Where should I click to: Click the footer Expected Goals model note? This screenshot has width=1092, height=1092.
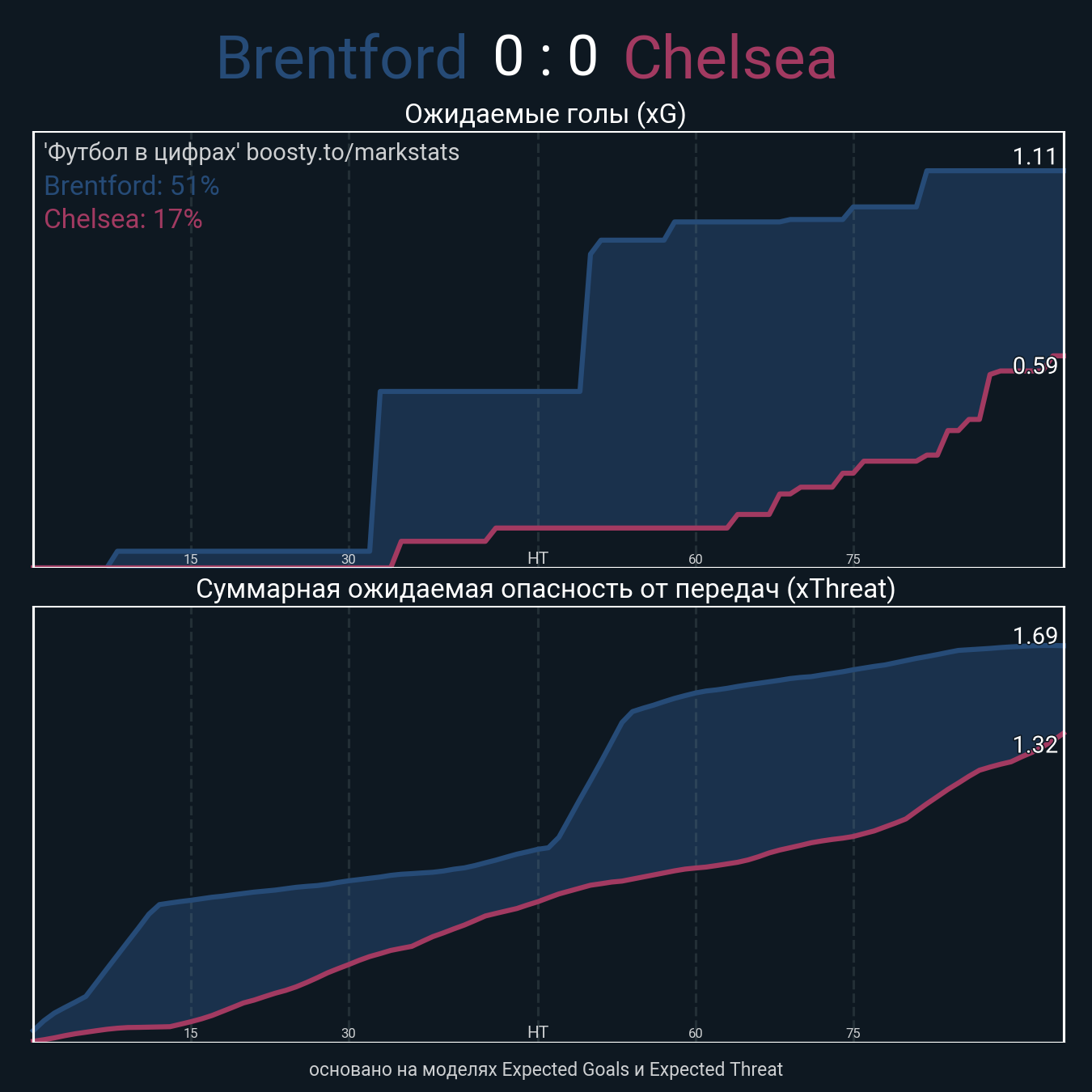(x=546, y=1069)
